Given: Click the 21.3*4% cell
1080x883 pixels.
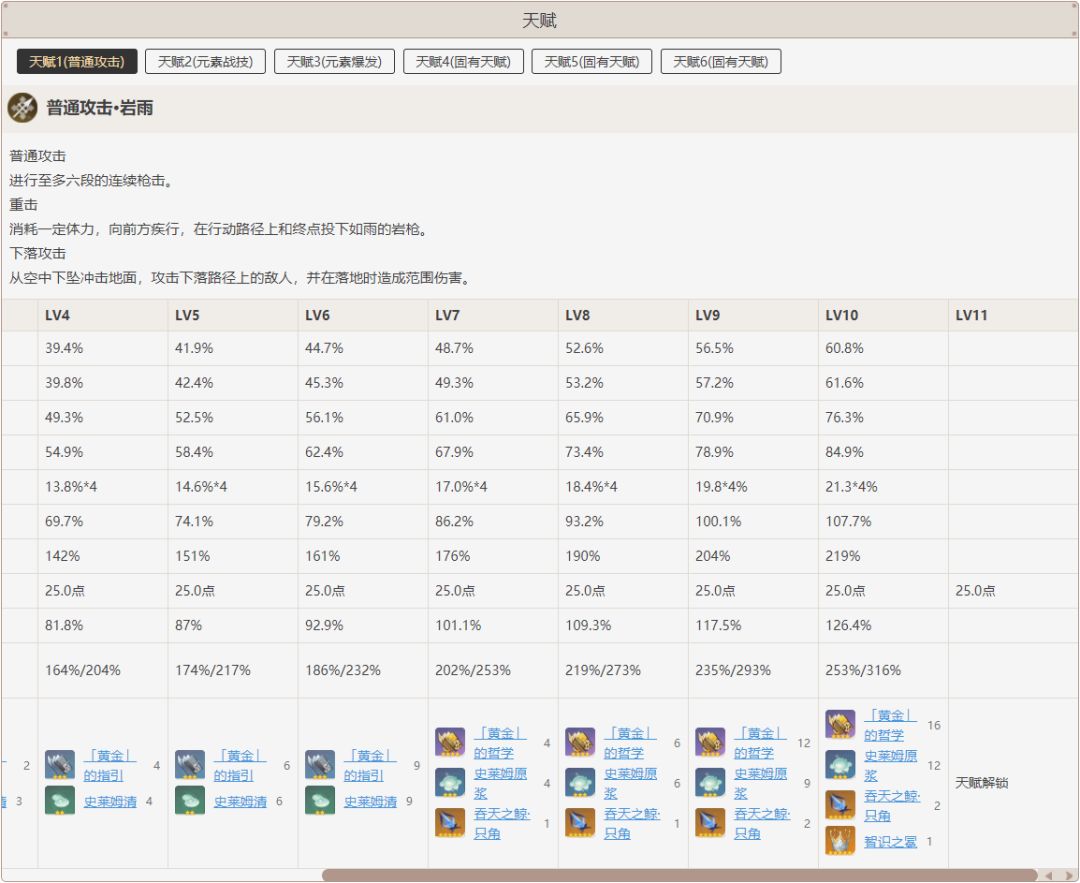Looking at the screenshot, I should point(884,486).
